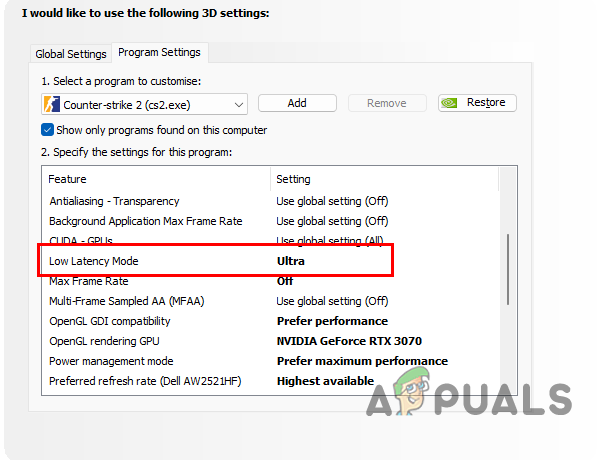Screen dimensions: 613x460
Task: Click the greyed Remove button
Action: 387,103
